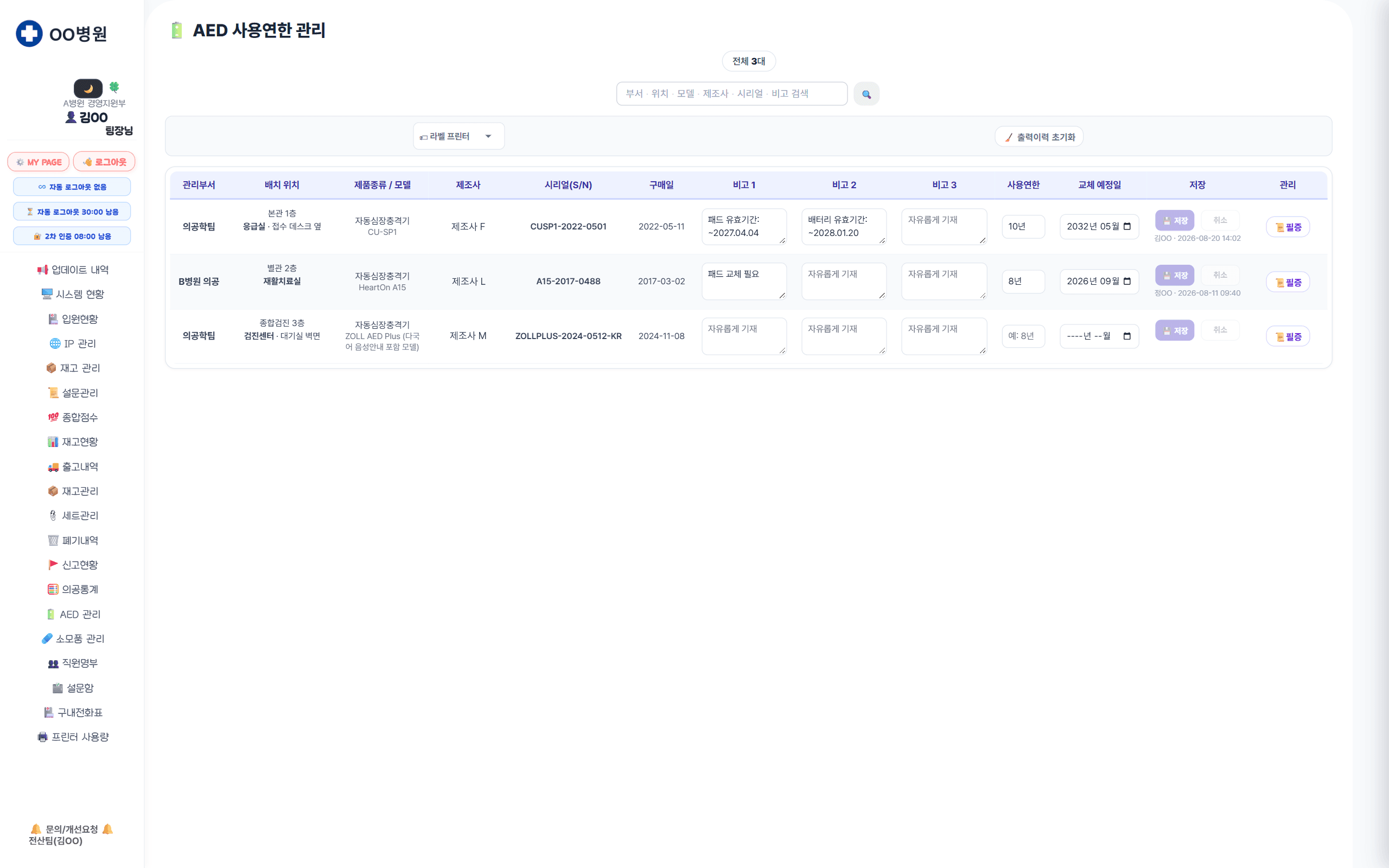Open 업데이트 내역 in the sidebar

tap(72, 270)
